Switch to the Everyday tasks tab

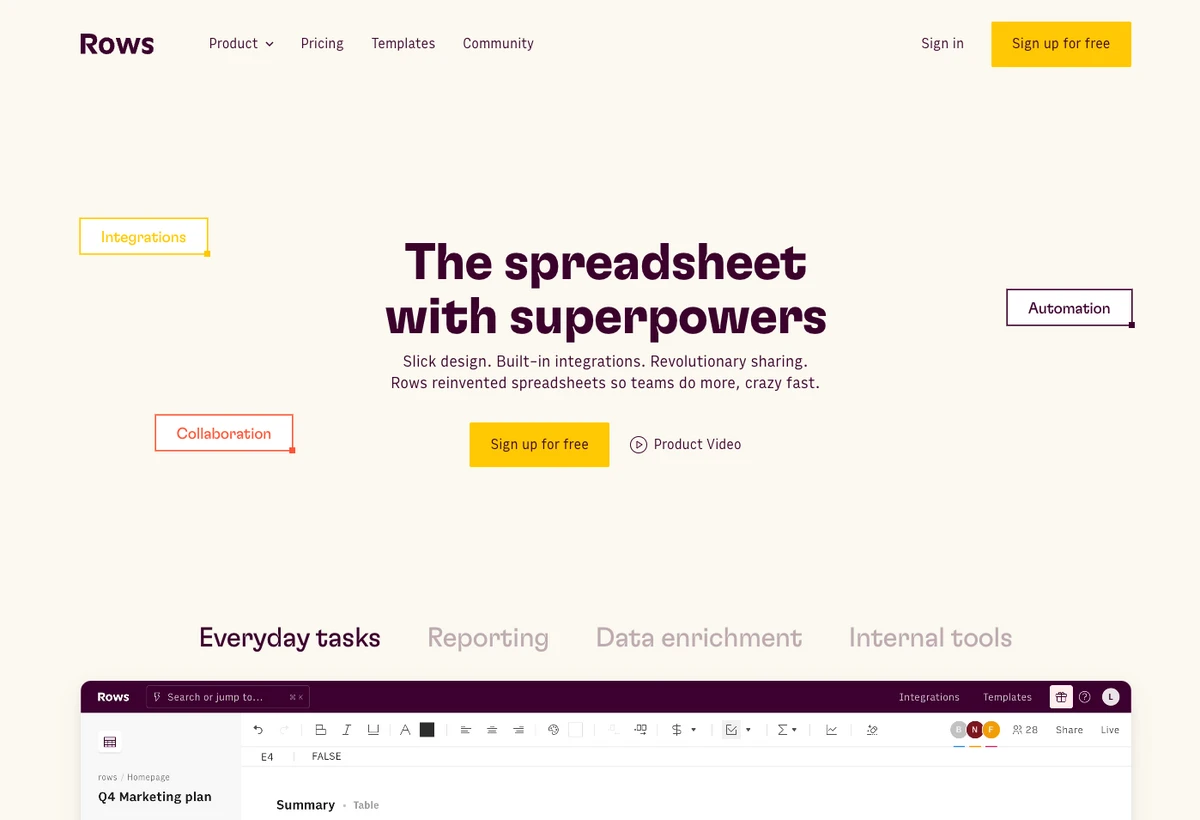point(290,638)
